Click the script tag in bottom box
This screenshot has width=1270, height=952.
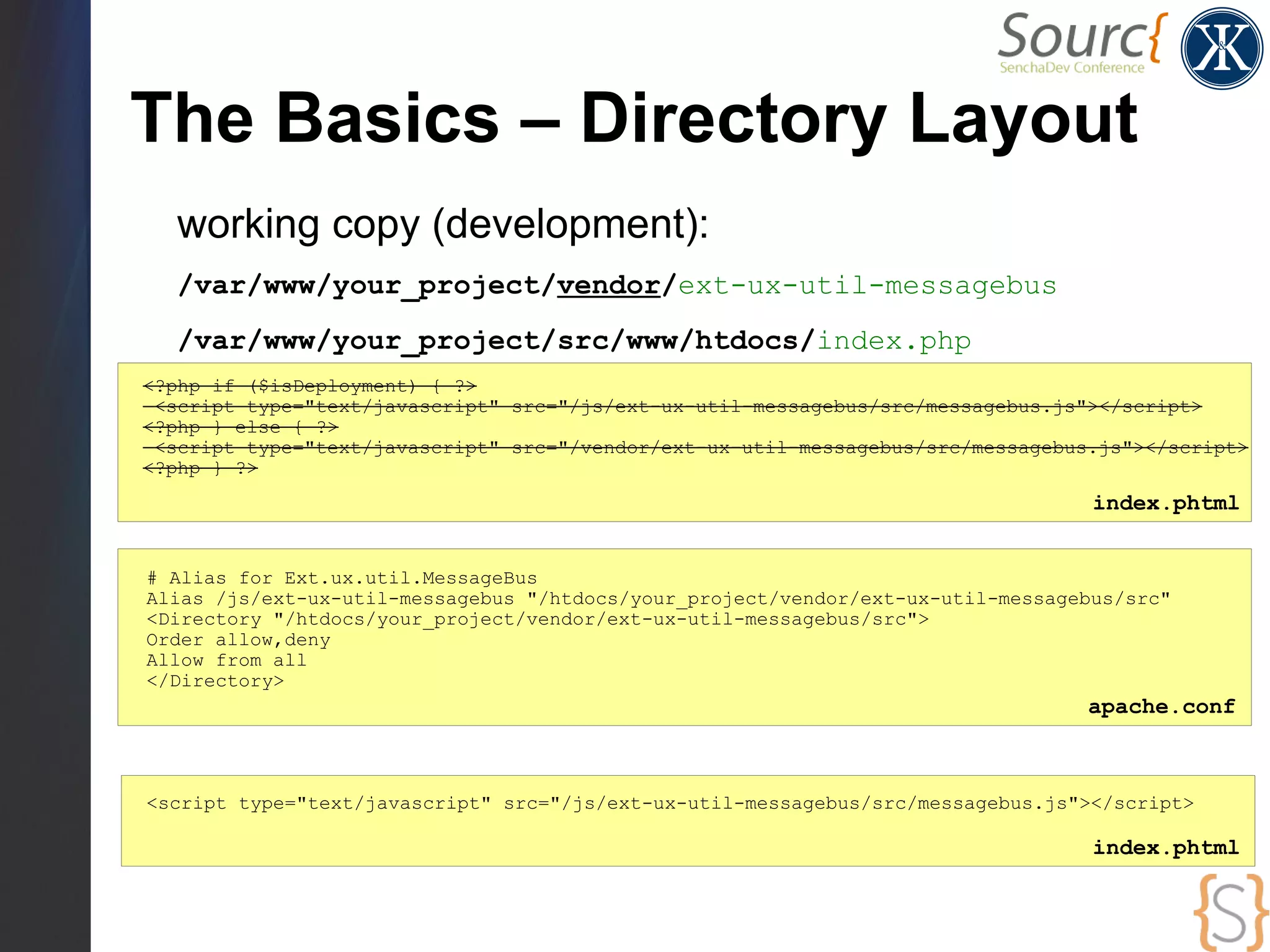670,803
